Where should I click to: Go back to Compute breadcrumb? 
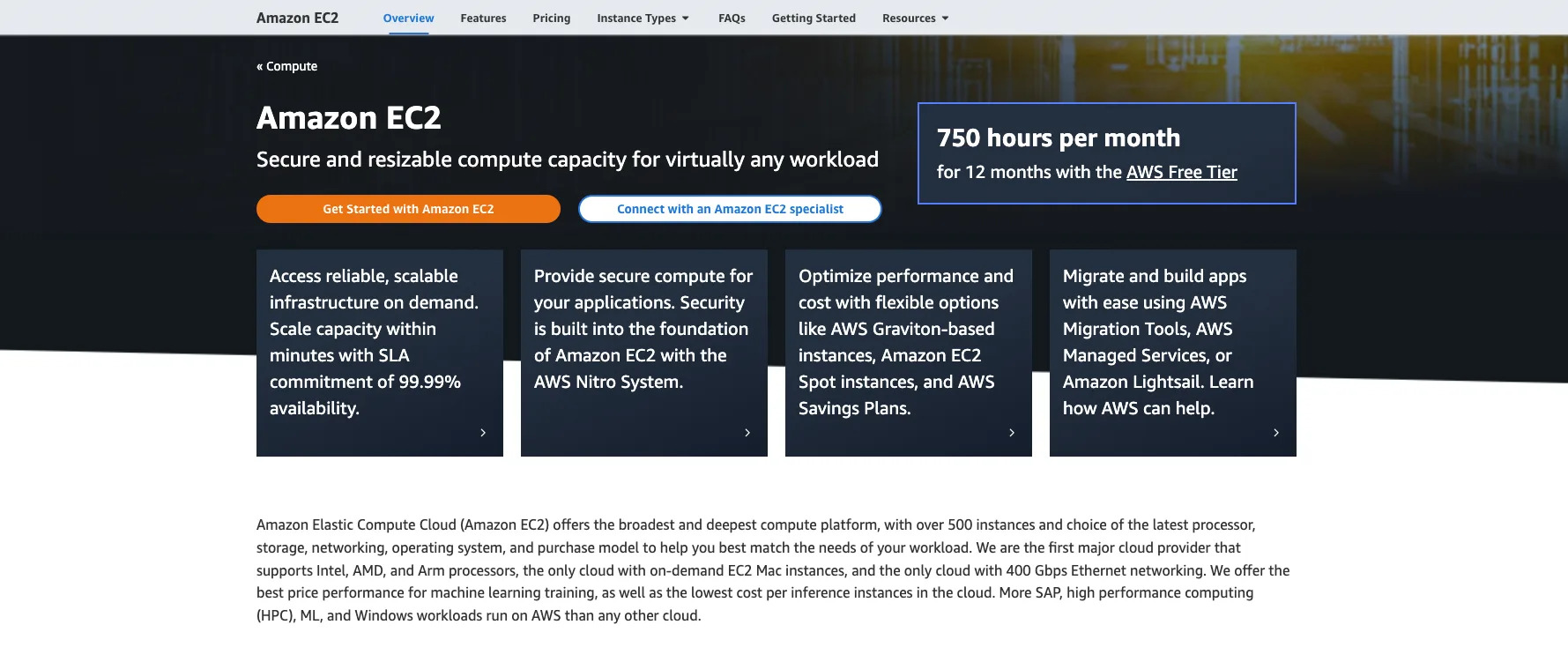(x=286, y=66)
